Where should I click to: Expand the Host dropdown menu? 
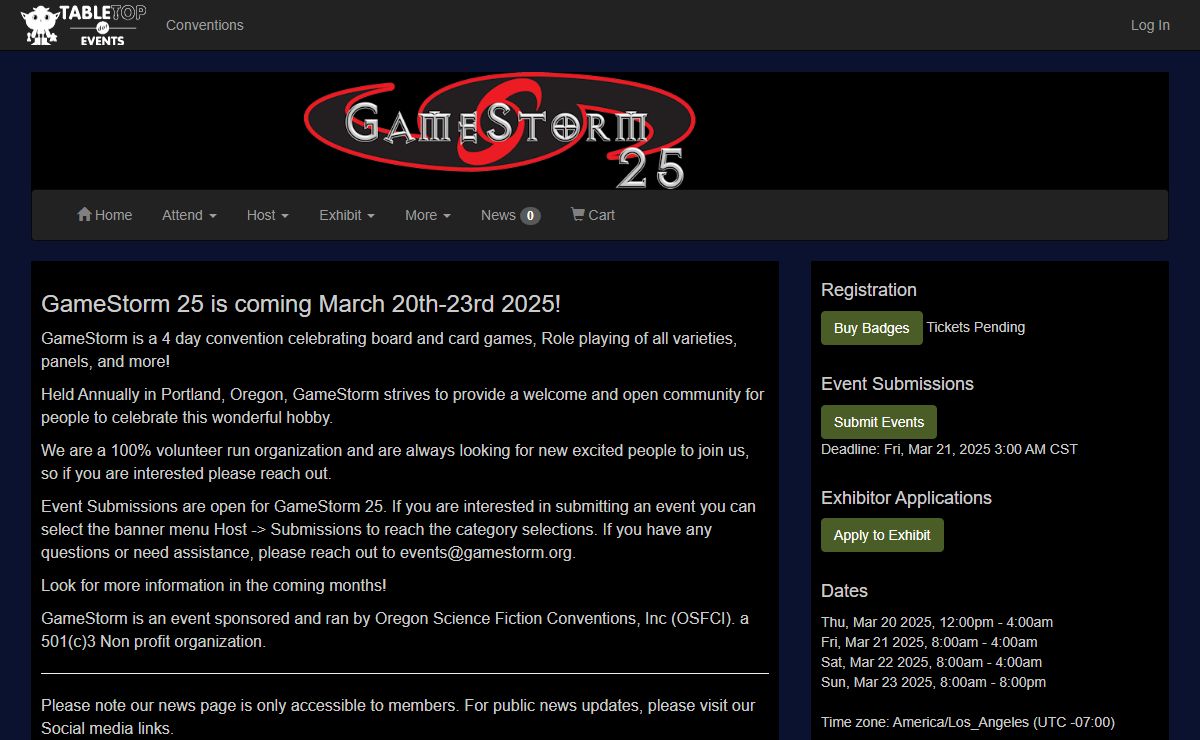click(268, 215)
